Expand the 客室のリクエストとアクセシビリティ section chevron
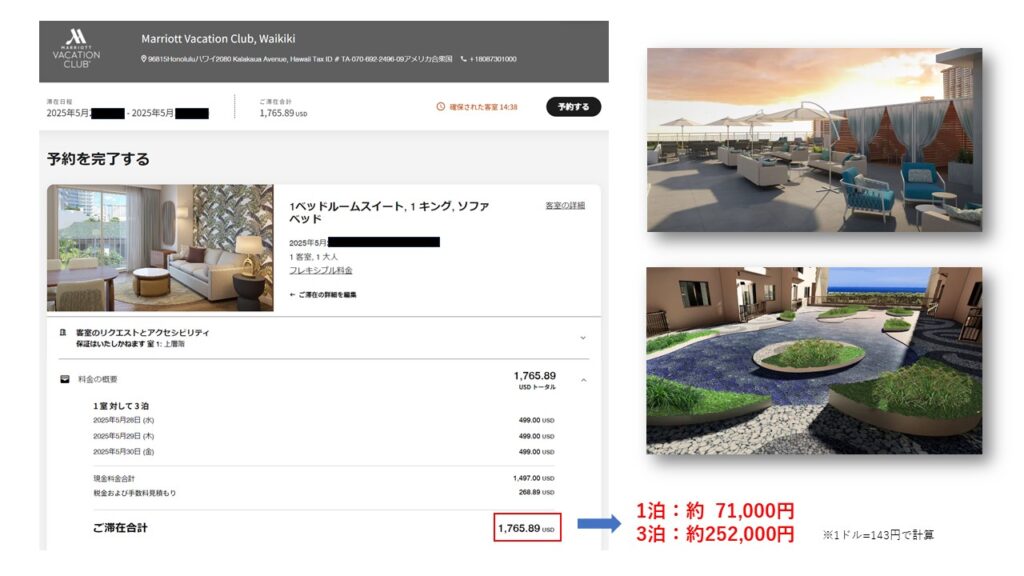 584,337
